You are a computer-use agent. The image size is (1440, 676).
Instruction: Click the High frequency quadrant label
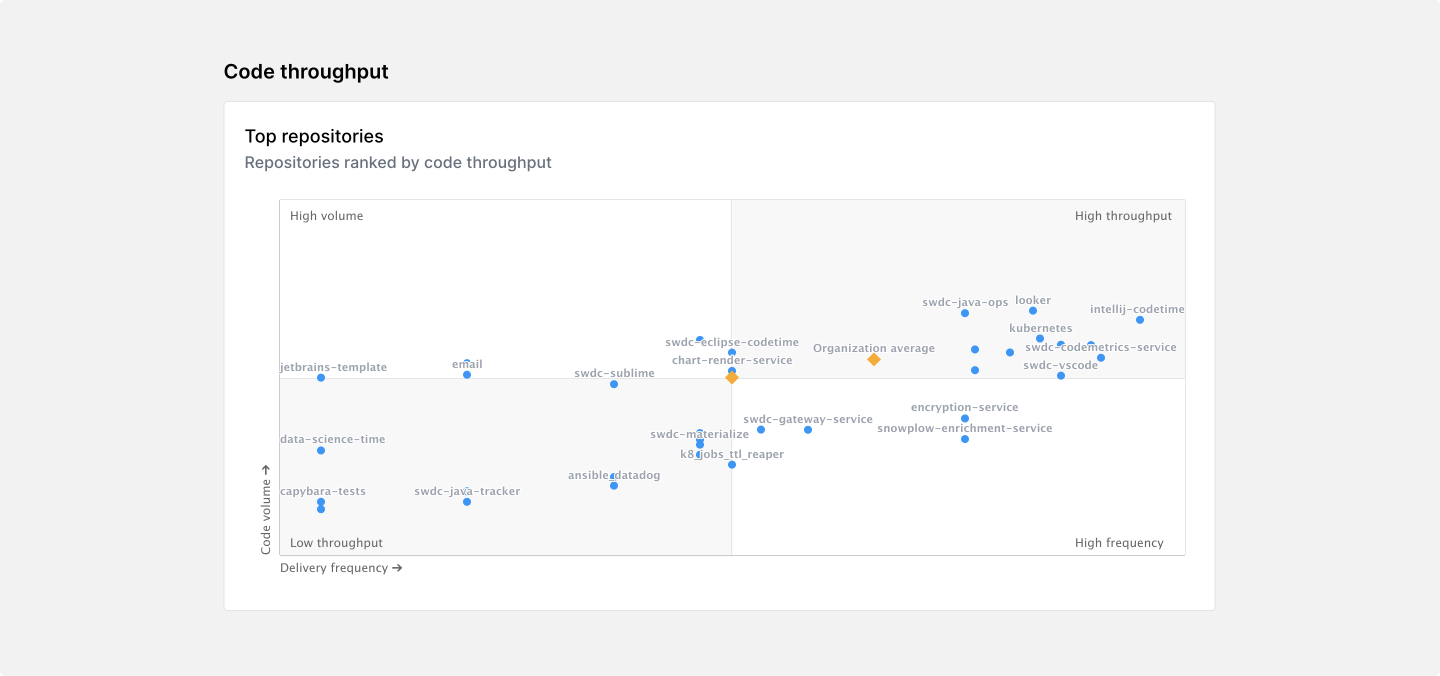(x=1119, y=543)
